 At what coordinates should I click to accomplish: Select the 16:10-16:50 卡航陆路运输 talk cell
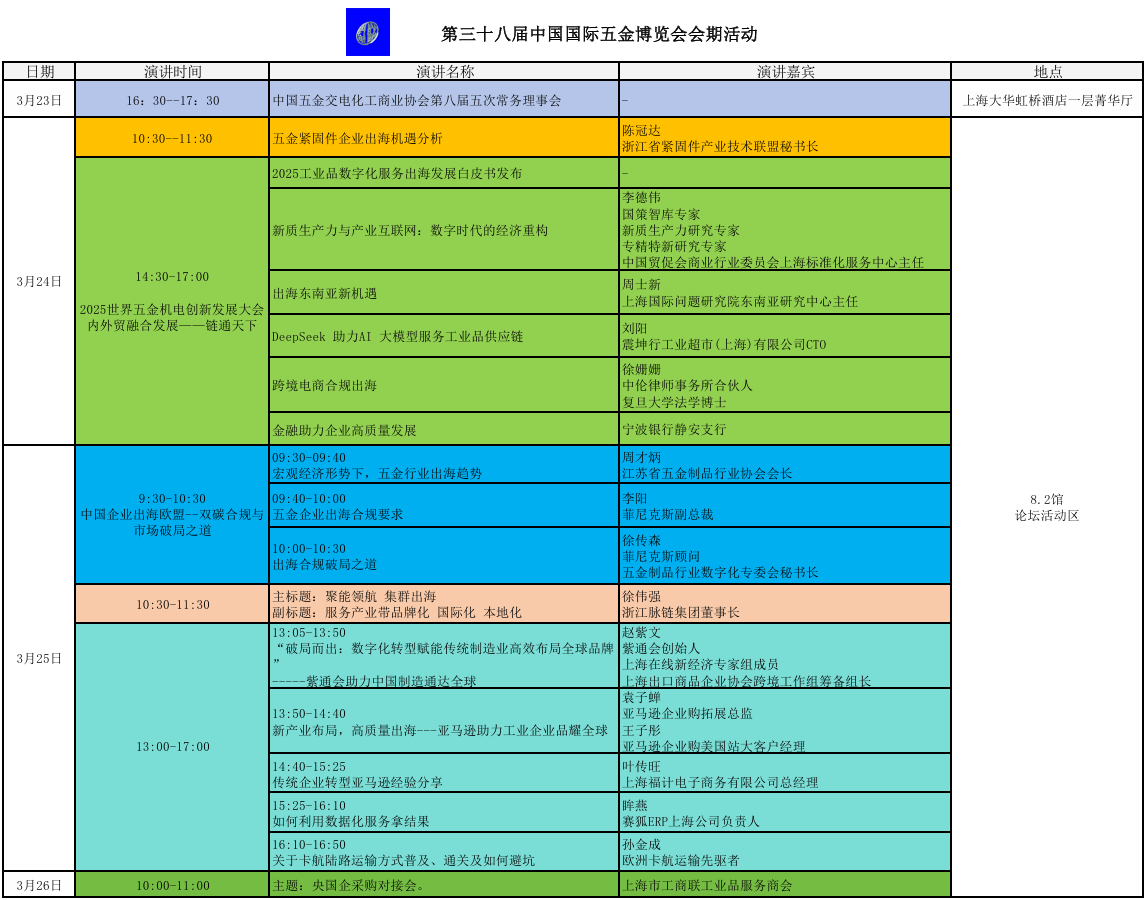tap(444, 851)
